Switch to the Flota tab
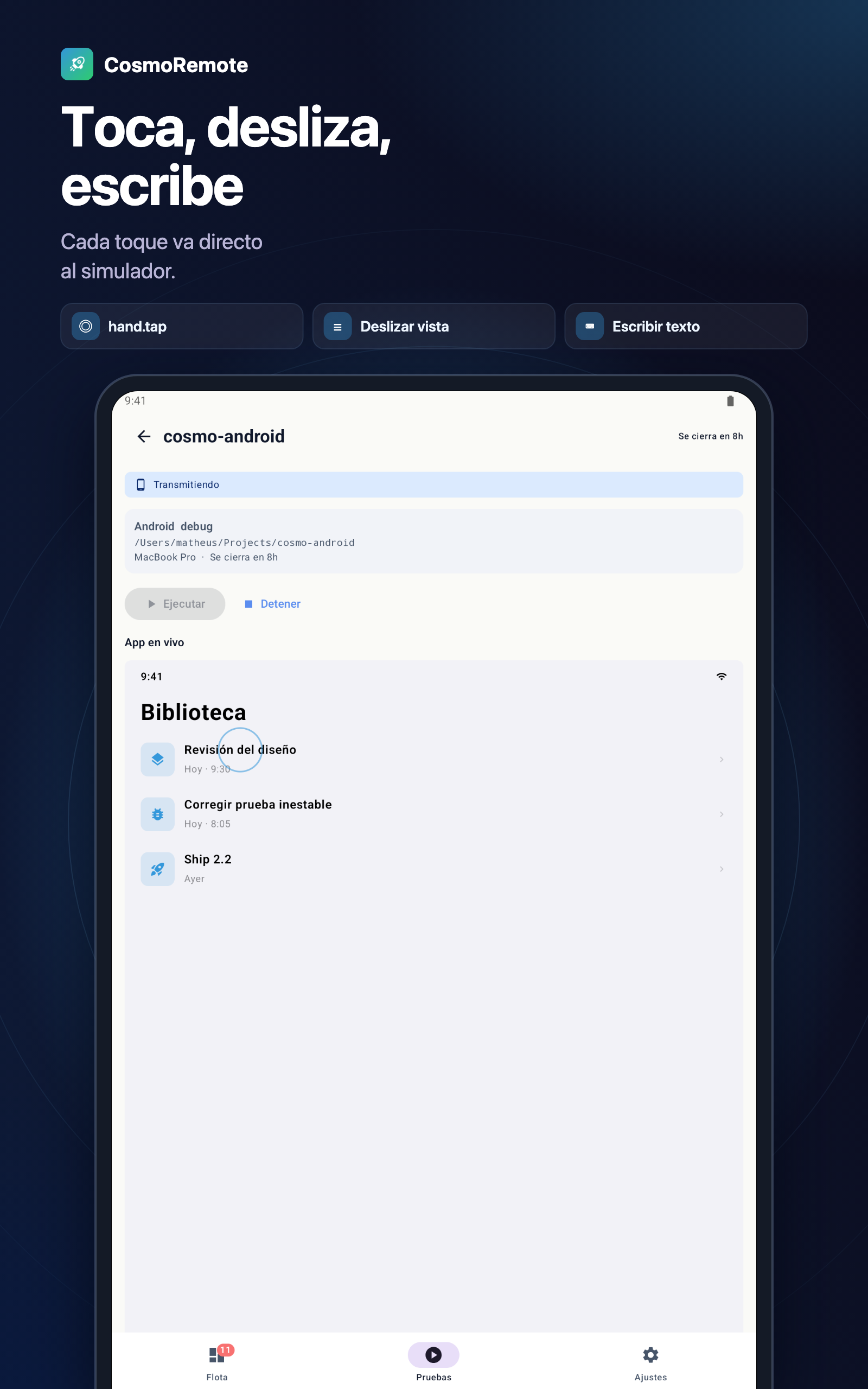The width and height of the screenshot is (868, 1389). pyautogui.click(x=217, y=1363)
